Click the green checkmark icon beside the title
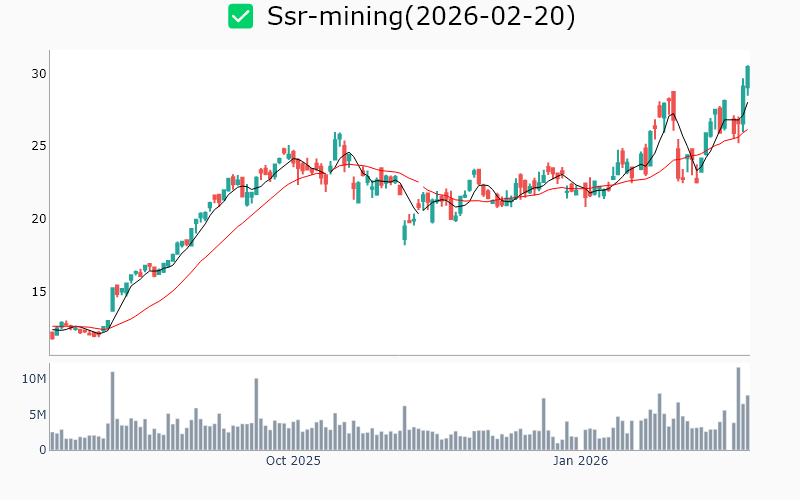Image resolution: width=800 pixels, height=500 pixels. [x=240, y=16]
